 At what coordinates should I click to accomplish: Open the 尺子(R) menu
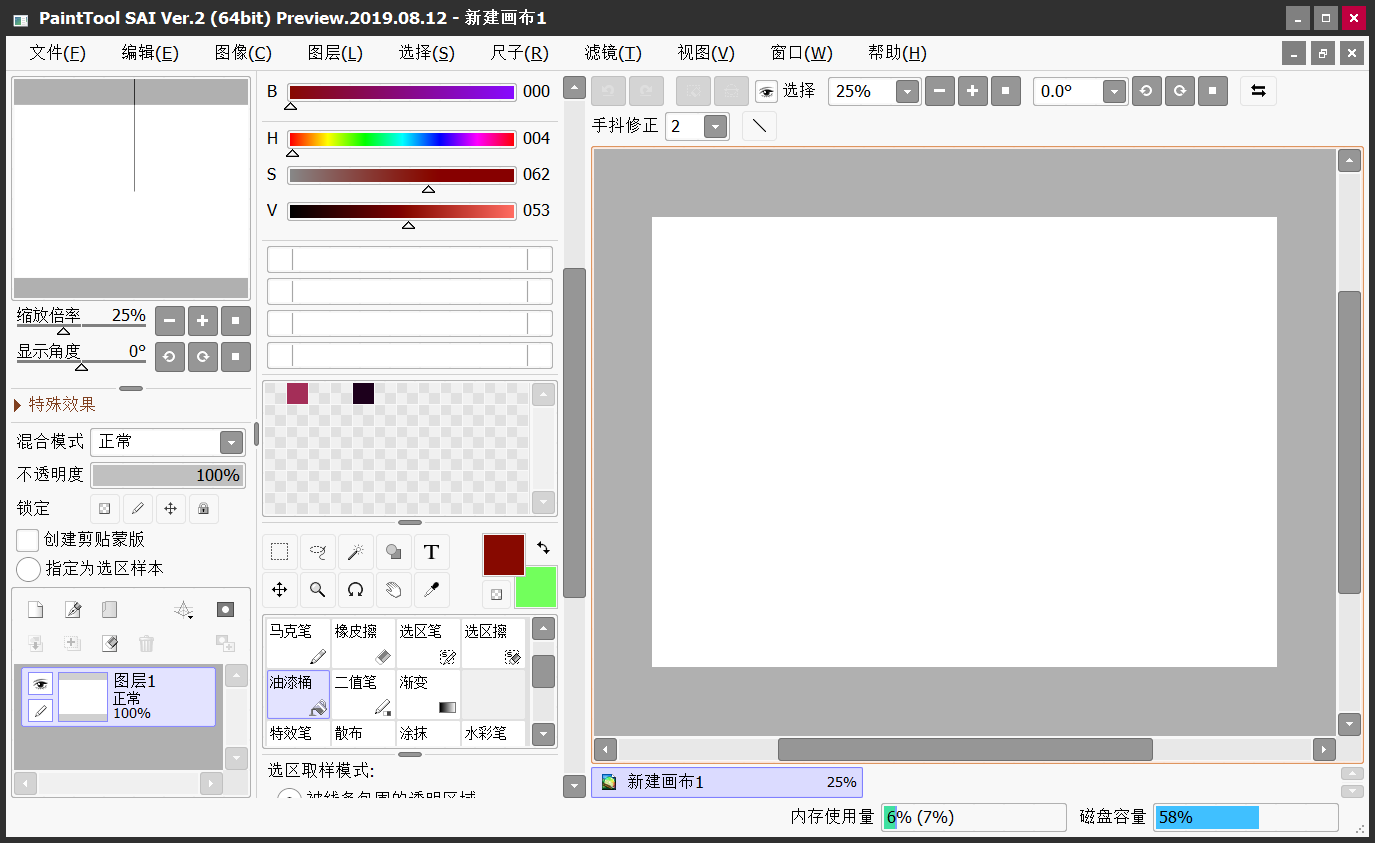[520, 53]
